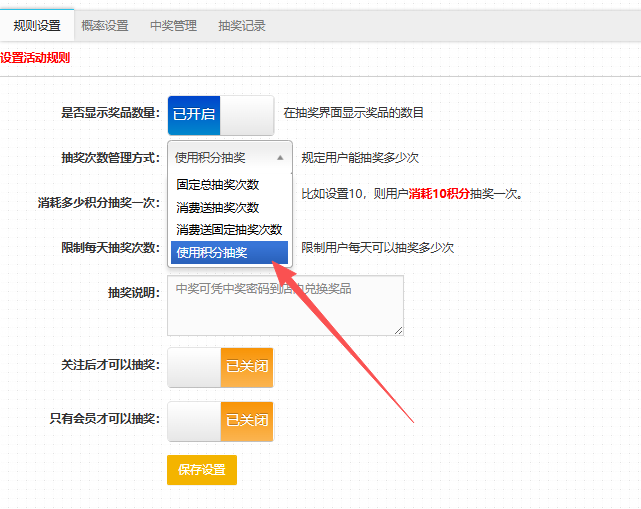641x509 pixels.
Task: Click the 限制每天抽奖次数 label
Action: tap(110, 248)
